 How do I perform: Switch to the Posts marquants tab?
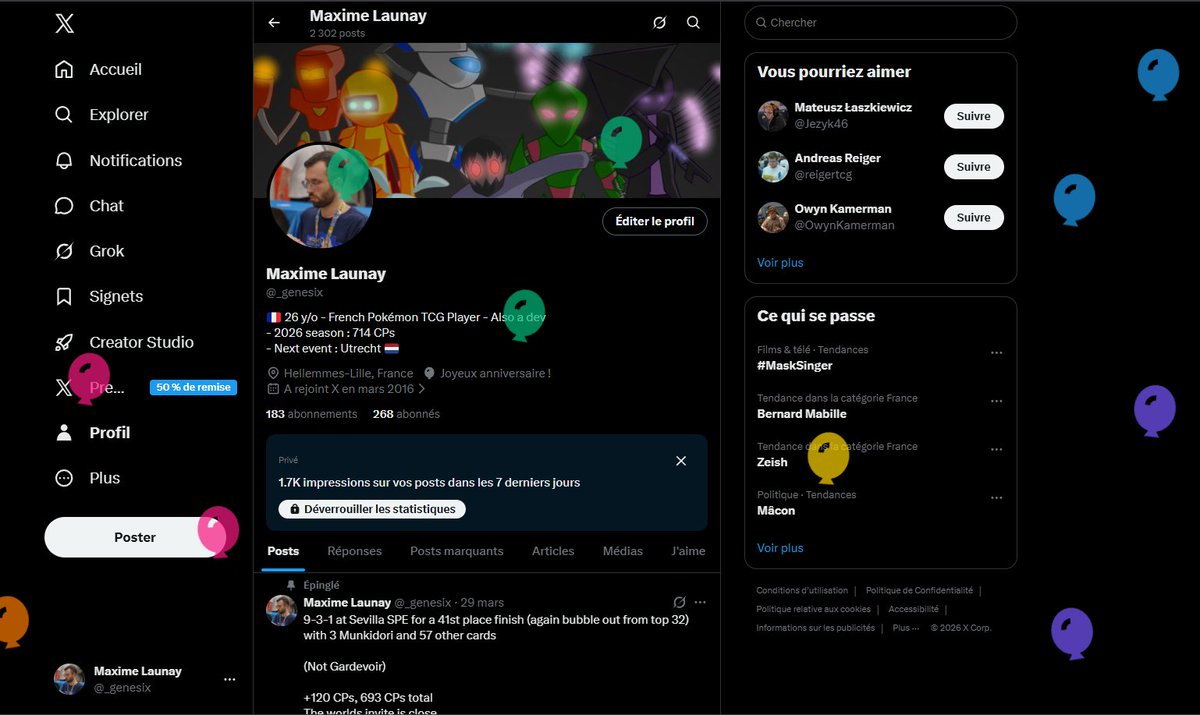coord(457,551)
